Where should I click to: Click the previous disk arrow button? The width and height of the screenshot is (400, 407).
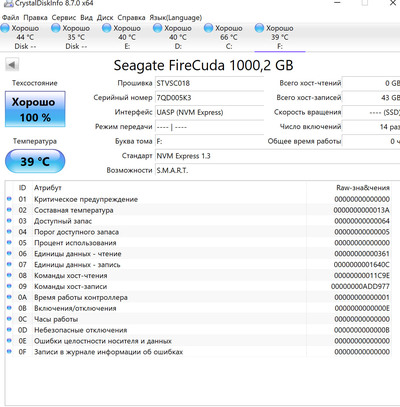pos(12,65)
